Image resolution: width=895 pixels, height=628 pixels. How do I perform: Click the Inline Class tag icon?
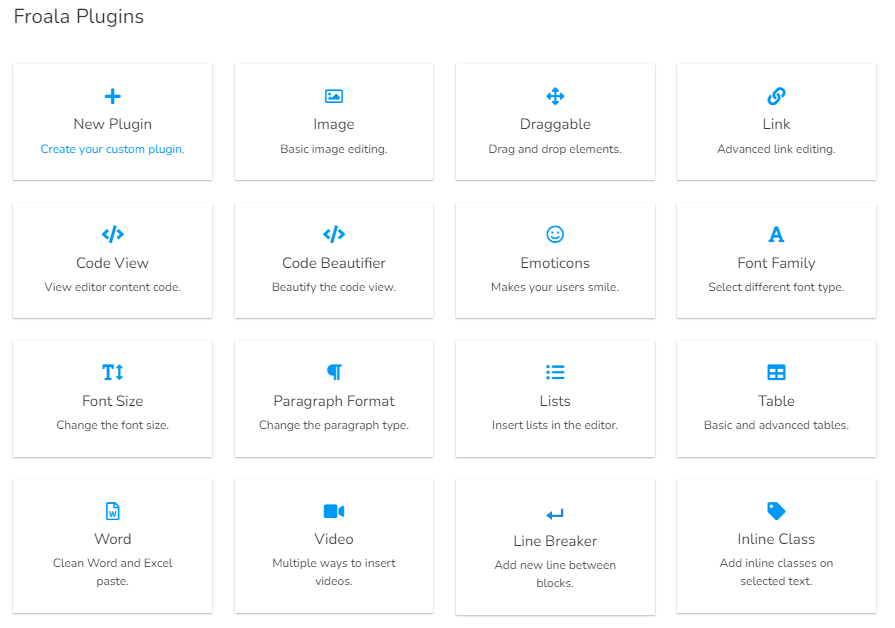(x=776, y=511)
